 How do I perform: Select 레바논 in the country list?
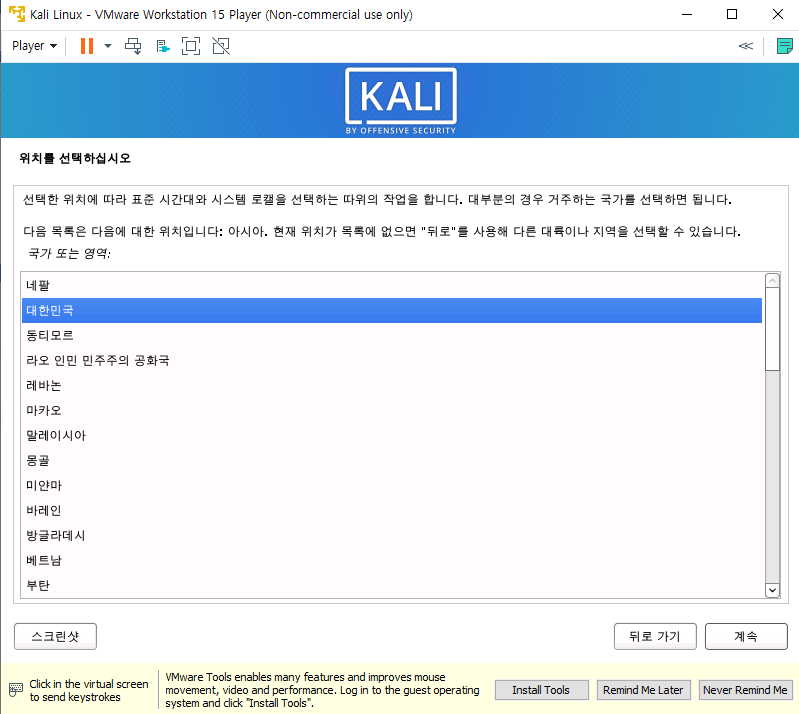click(x=392, y=385)
